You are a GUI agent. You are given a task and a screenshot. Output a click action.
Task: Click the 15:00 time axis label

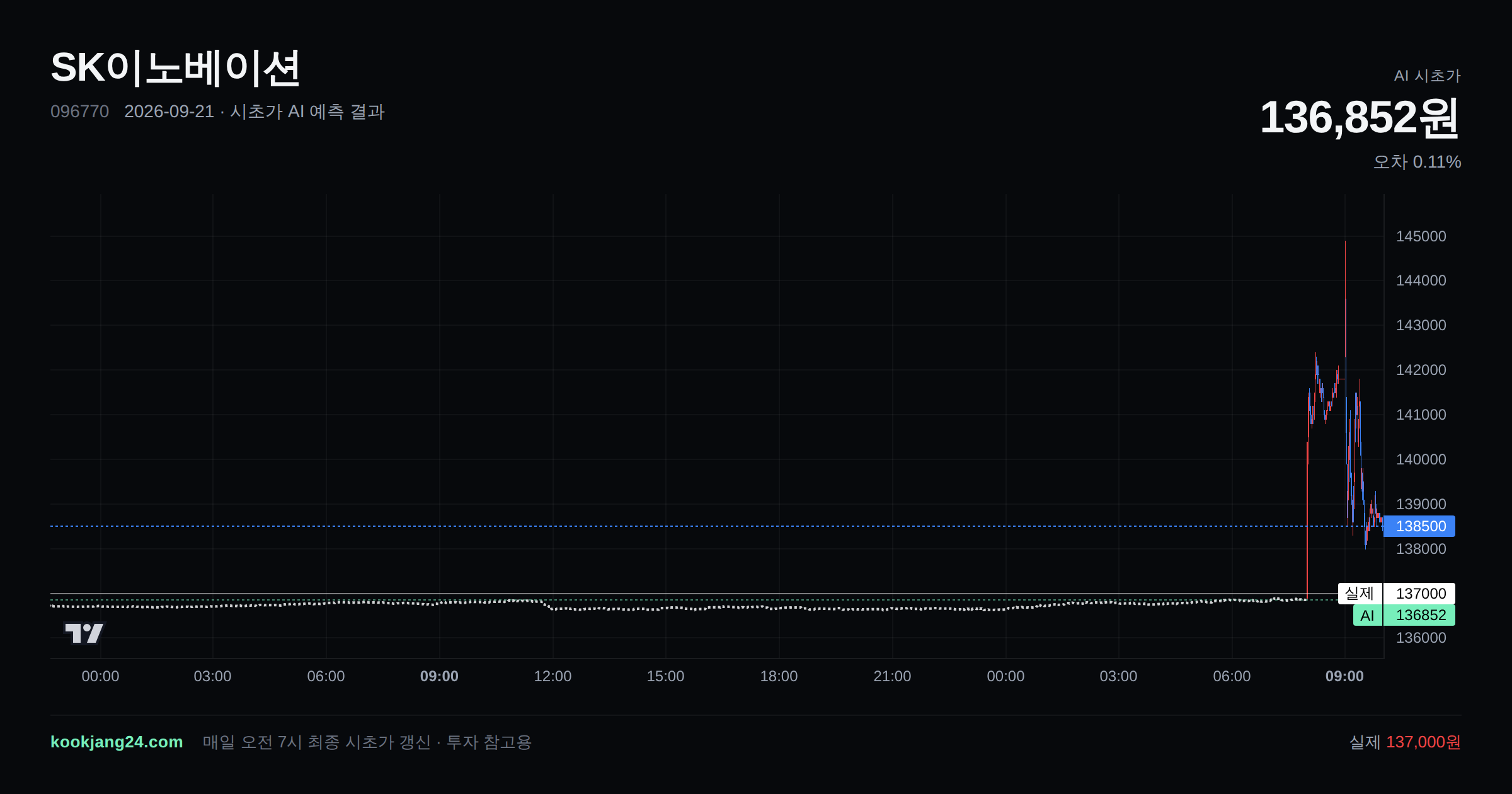[x=665, y=676]
